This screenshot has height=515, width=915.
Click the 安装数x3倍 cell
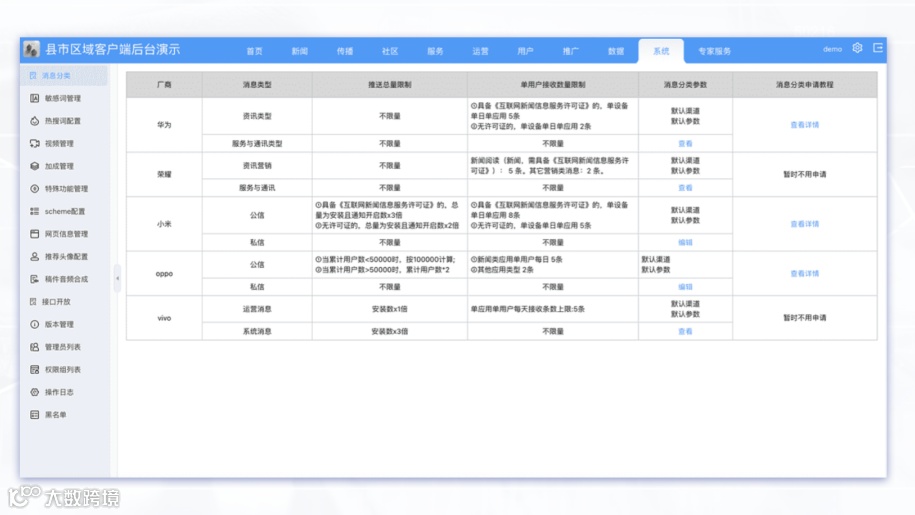(389, 331)
